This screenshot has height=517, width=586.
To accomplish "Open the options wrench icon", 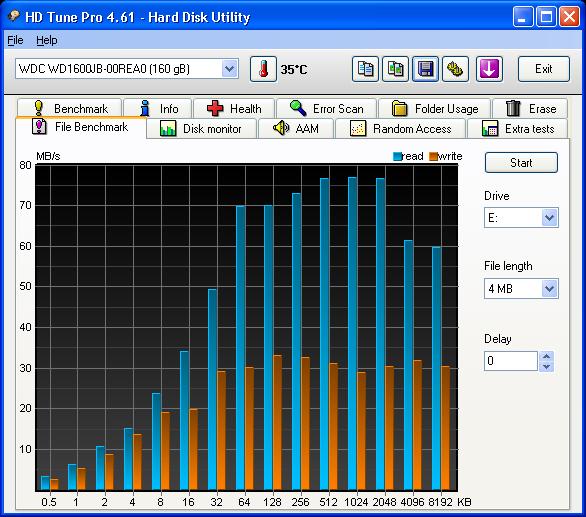I will click(x=455, y=69).
